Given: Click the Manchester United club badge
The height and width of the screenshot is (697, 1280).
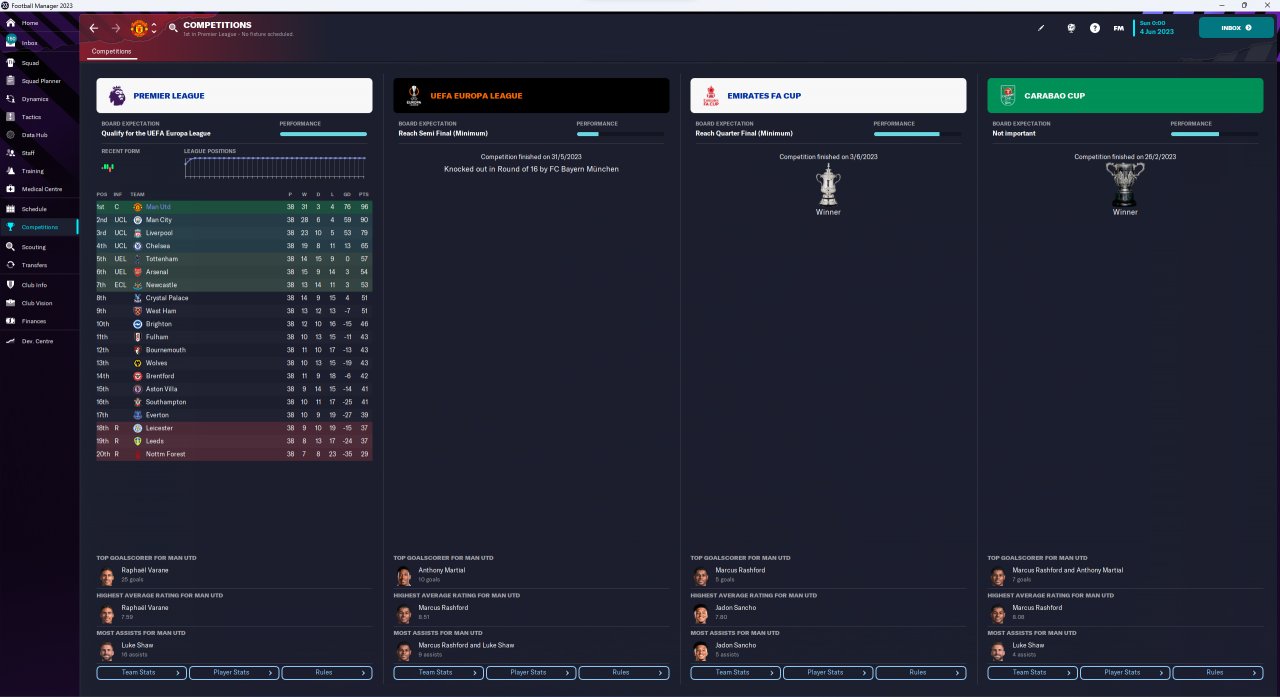Looking at the screenshot, I should click(139, 28).
